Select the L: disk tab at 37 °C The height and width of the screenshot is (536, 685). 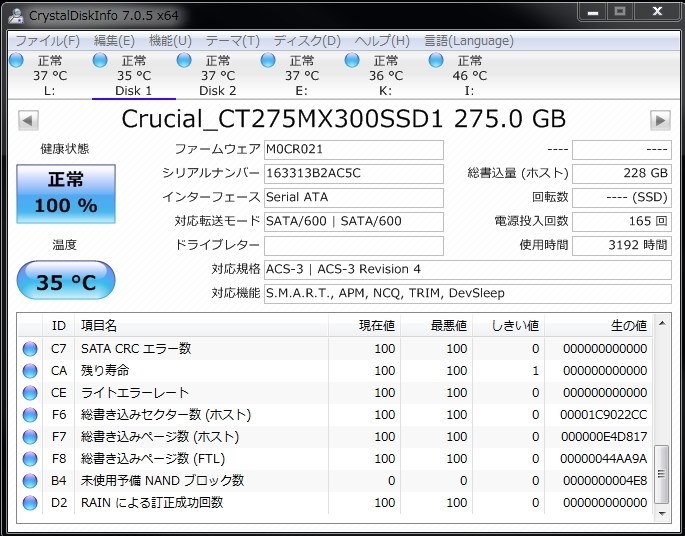coord(50,75)
